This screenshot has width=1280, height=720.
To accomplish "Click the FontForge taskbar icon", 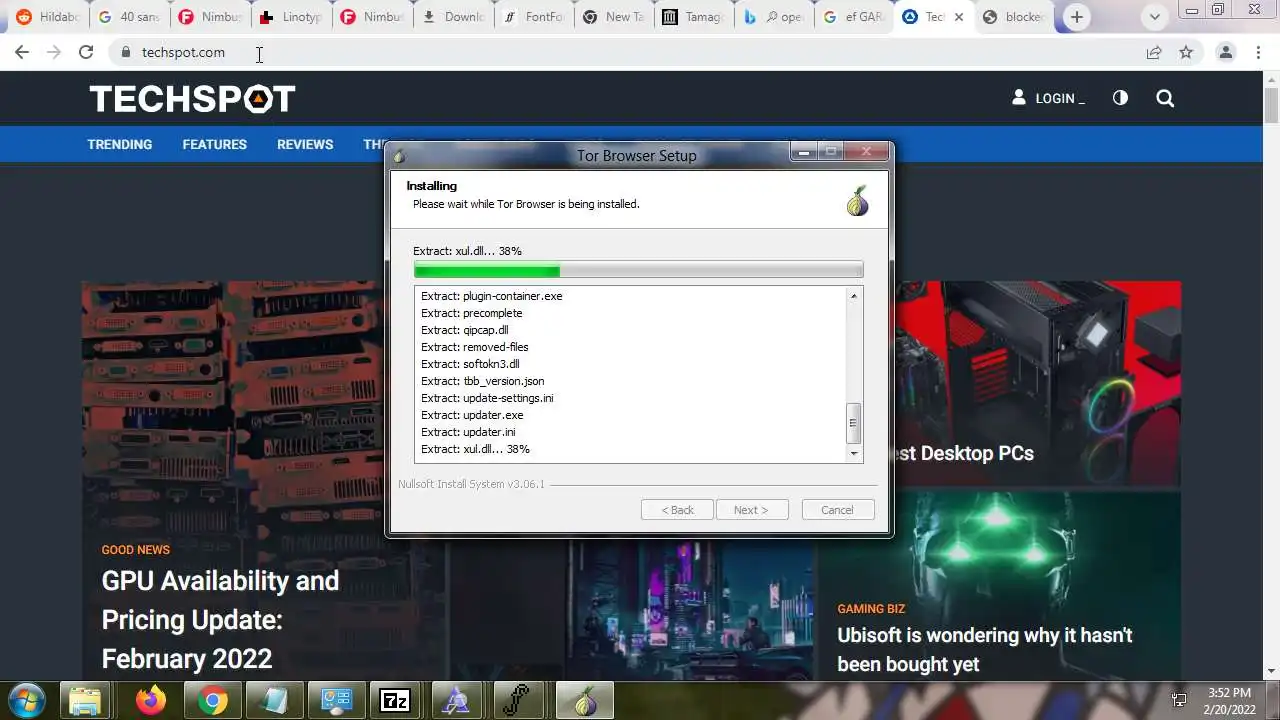I will pyautogui.click(x=518, y=701).
